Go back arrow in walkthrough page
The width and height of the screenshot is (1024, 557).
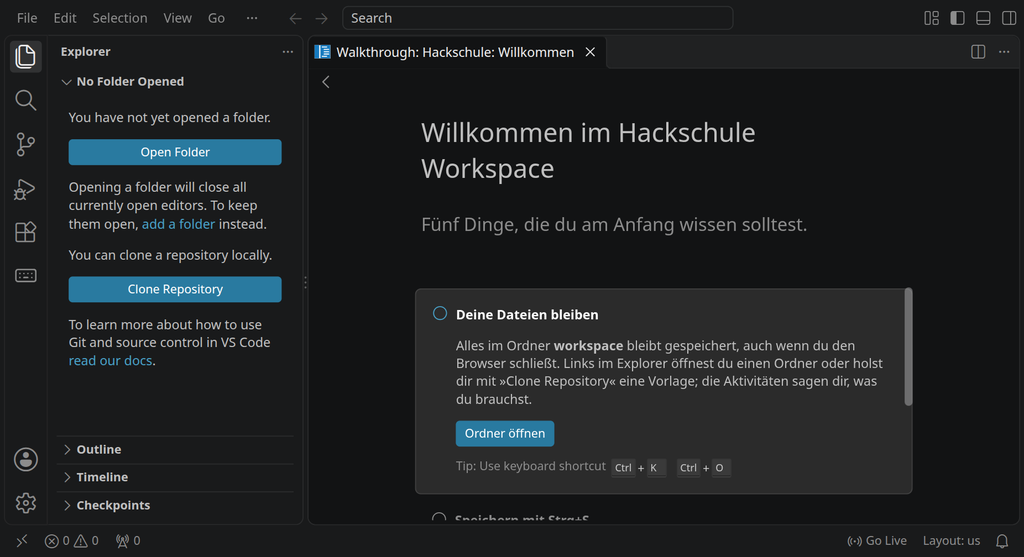[325, 82]
